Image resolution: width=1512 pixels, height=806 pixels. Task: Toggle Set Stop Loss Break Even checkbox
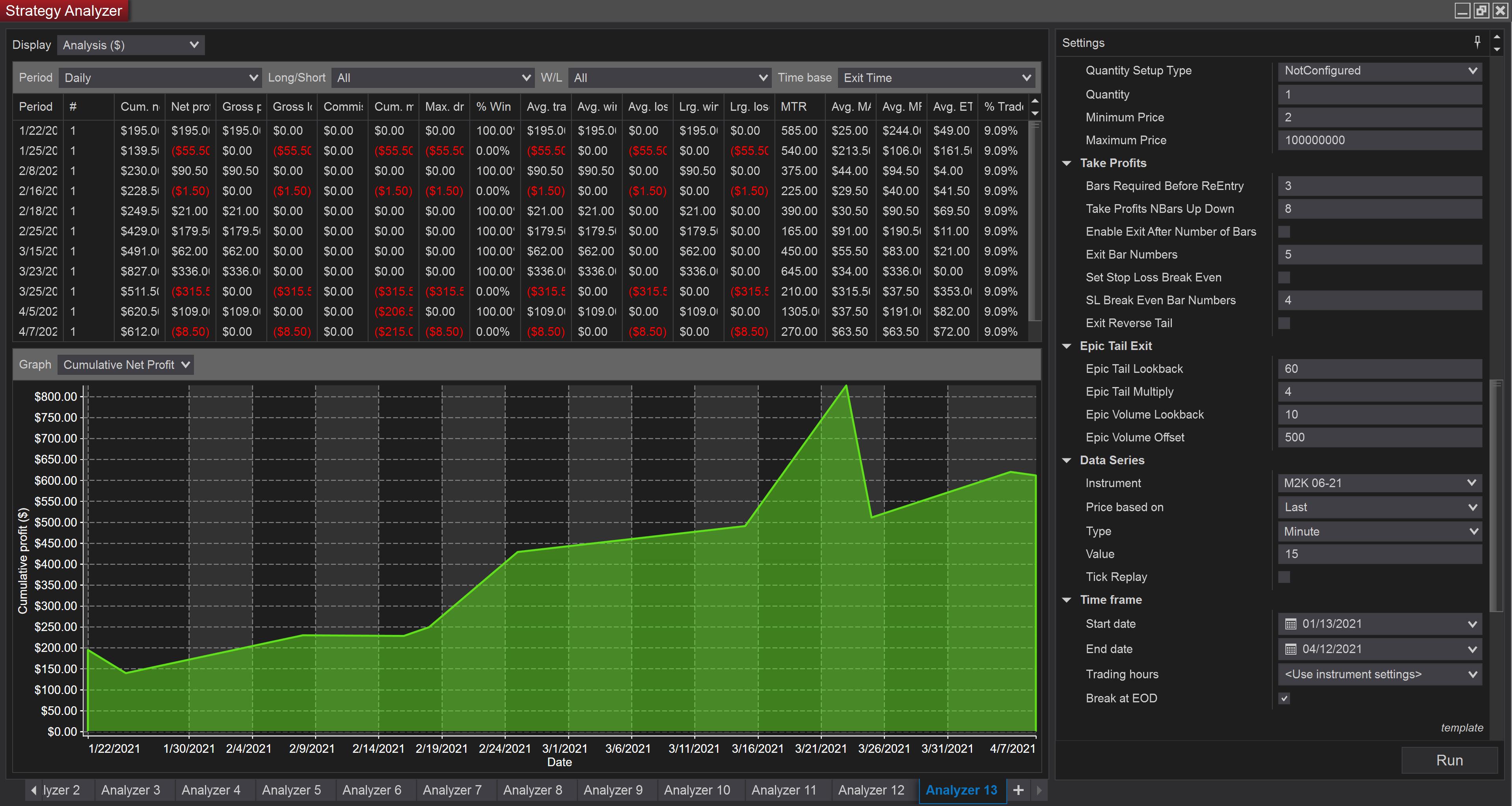pyautogui.click(x=1284, y=278)
